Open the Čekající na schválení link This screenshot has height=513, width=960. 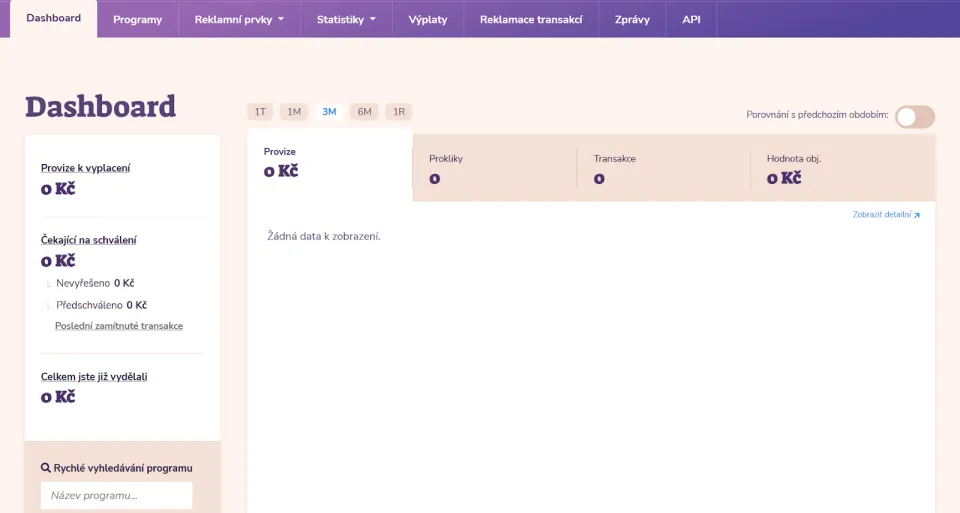coord(89,240)
